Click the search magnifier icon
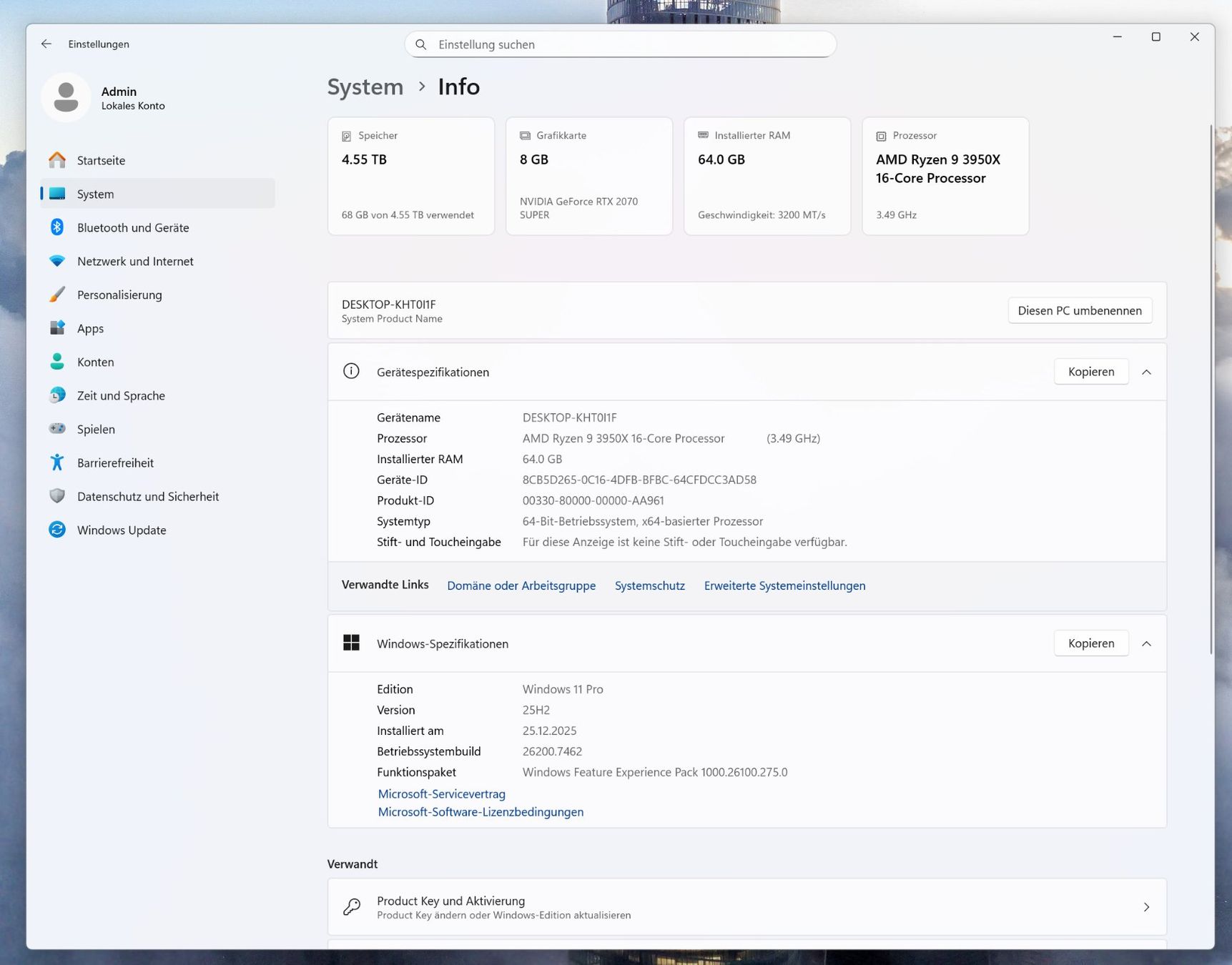Viewport: 1232px width, 965px height. pos(421,44)
